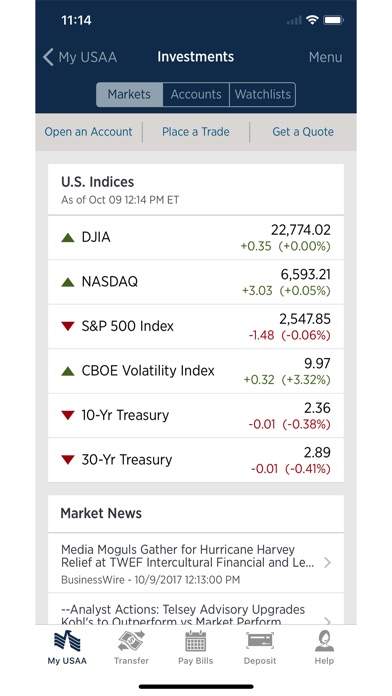This screenshot has width=392, height=696.
Task: Open the Transfer money icon
Action: [x=131, y=641]
